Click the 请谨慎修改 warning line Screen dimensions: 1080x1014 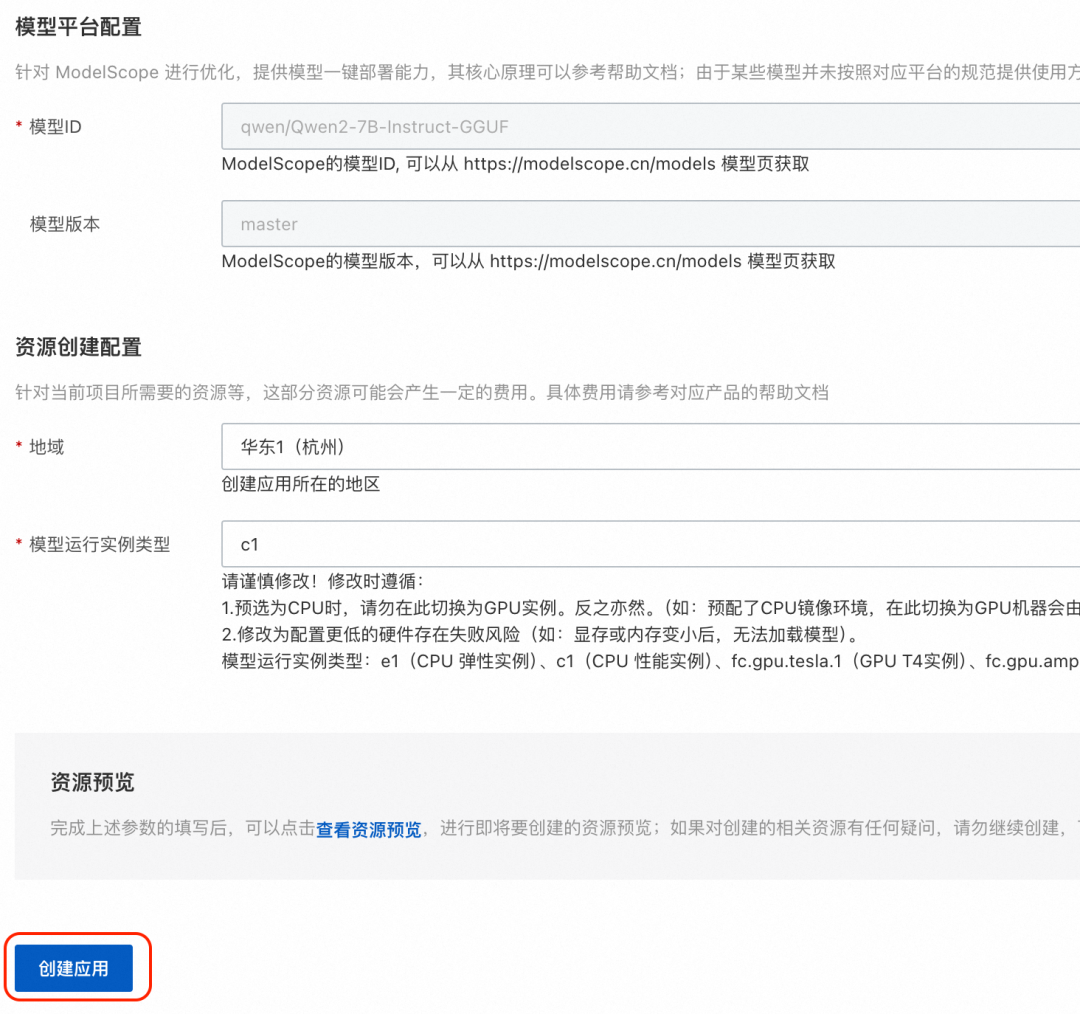(x=322, y=581)
